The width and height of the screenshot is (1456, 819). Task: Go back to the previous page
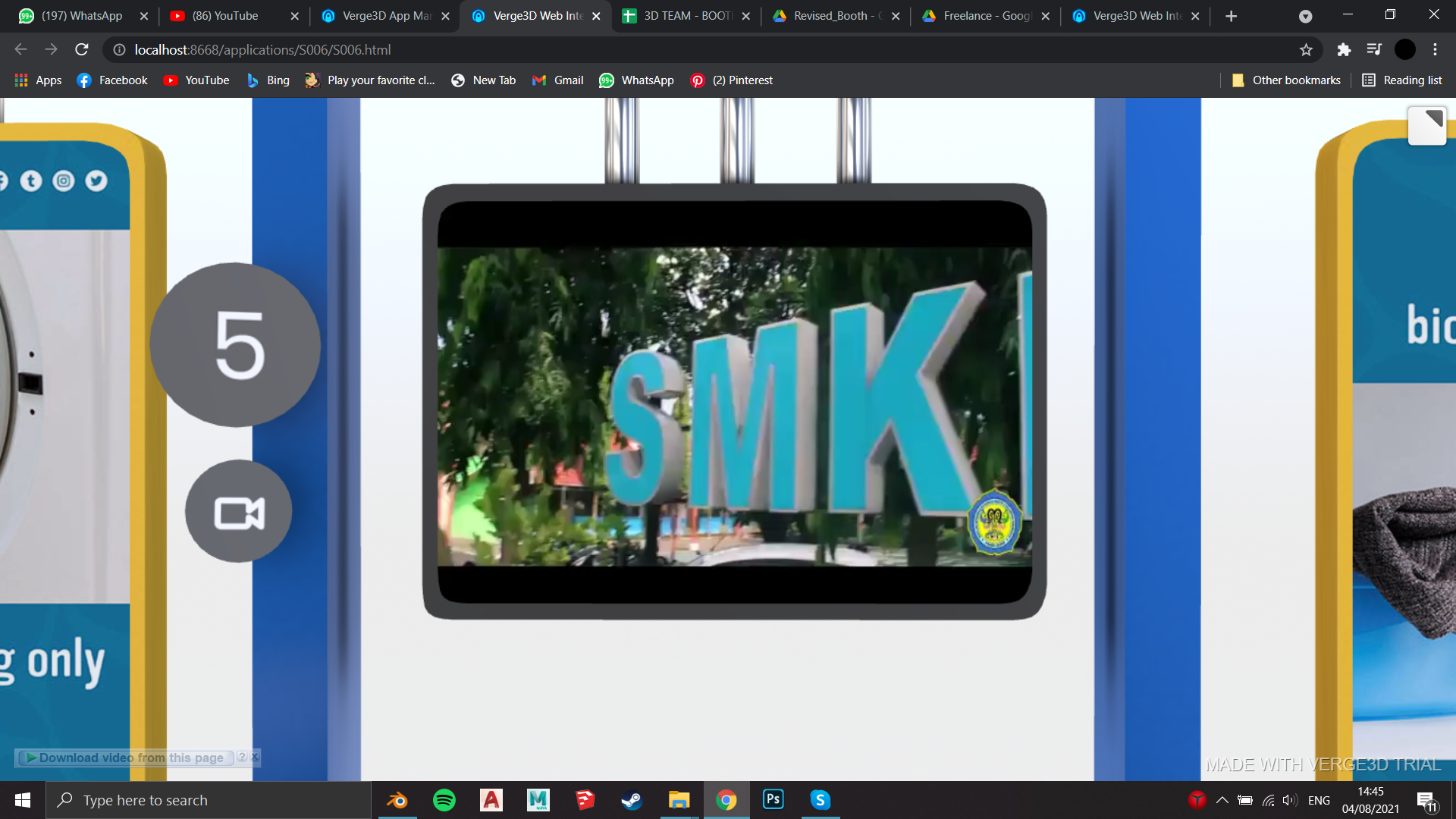click(x=20, y=49)
